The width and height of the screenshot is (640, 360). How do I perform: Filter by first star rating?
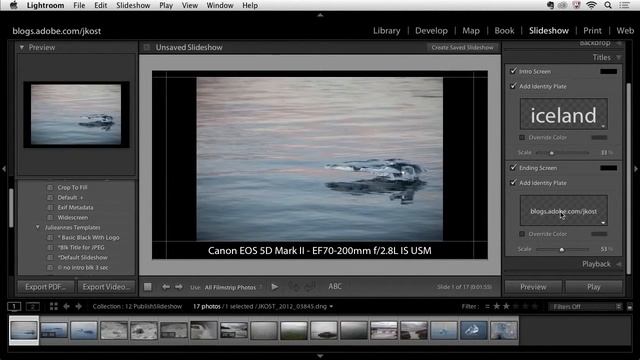coord(497,306)
